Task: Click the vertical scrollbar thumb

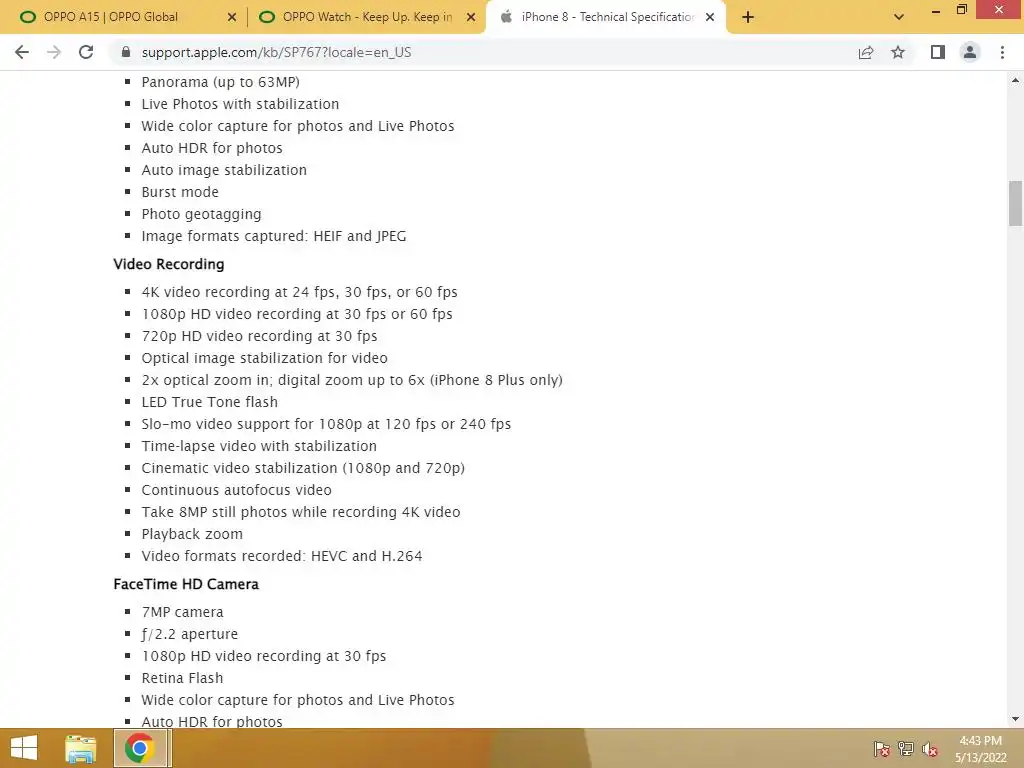Action: 1015,203
